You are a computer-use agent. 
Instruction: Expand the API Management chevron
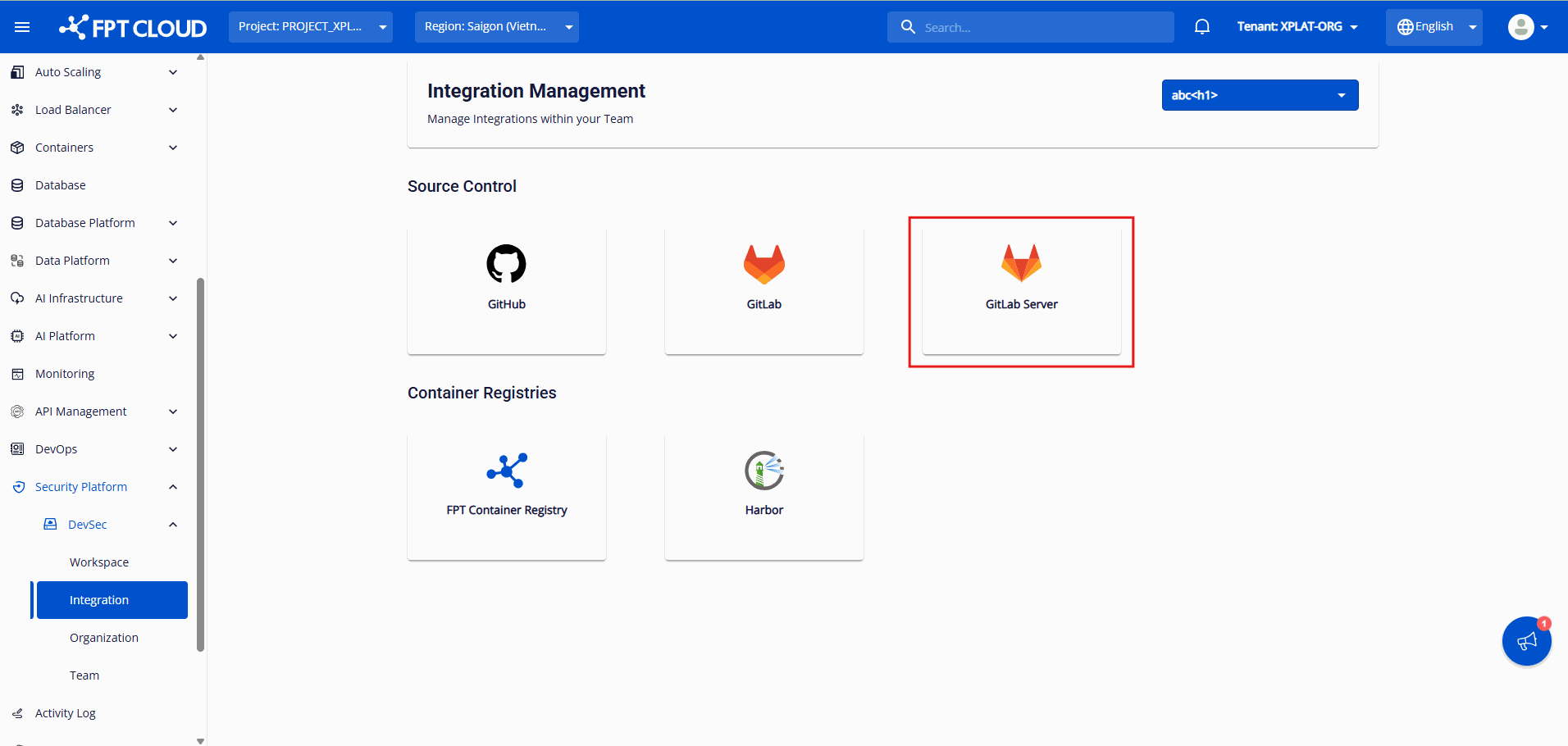173,412
